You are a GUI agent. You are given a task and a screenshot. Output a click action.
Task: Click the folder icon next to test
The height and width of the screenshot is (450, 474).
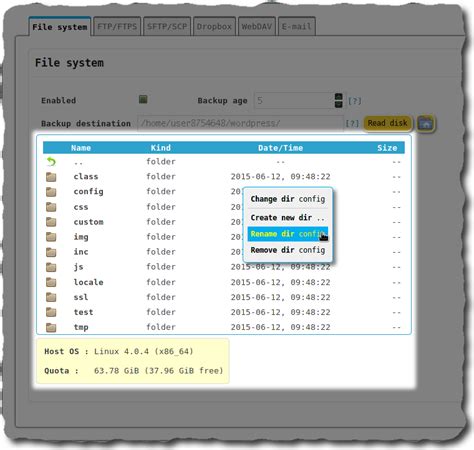[51, 312]
